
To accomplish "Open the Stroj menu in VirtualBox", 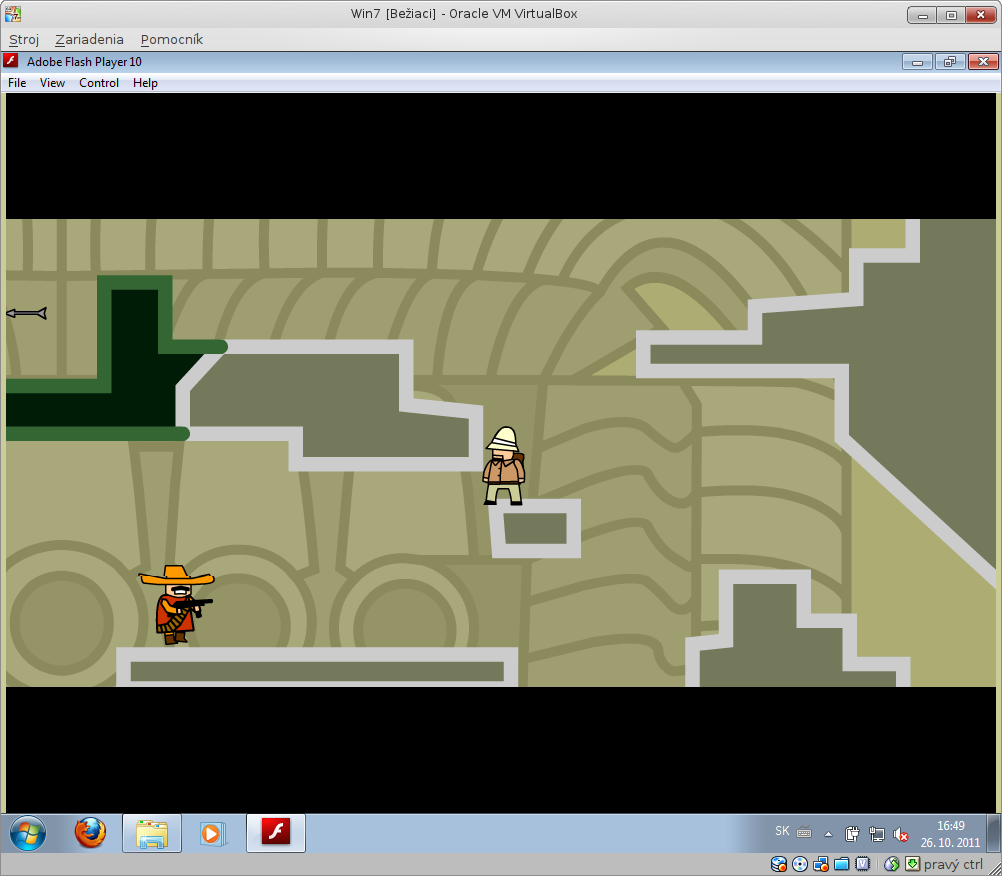I will pyautogui.click(x=24, y=40).
